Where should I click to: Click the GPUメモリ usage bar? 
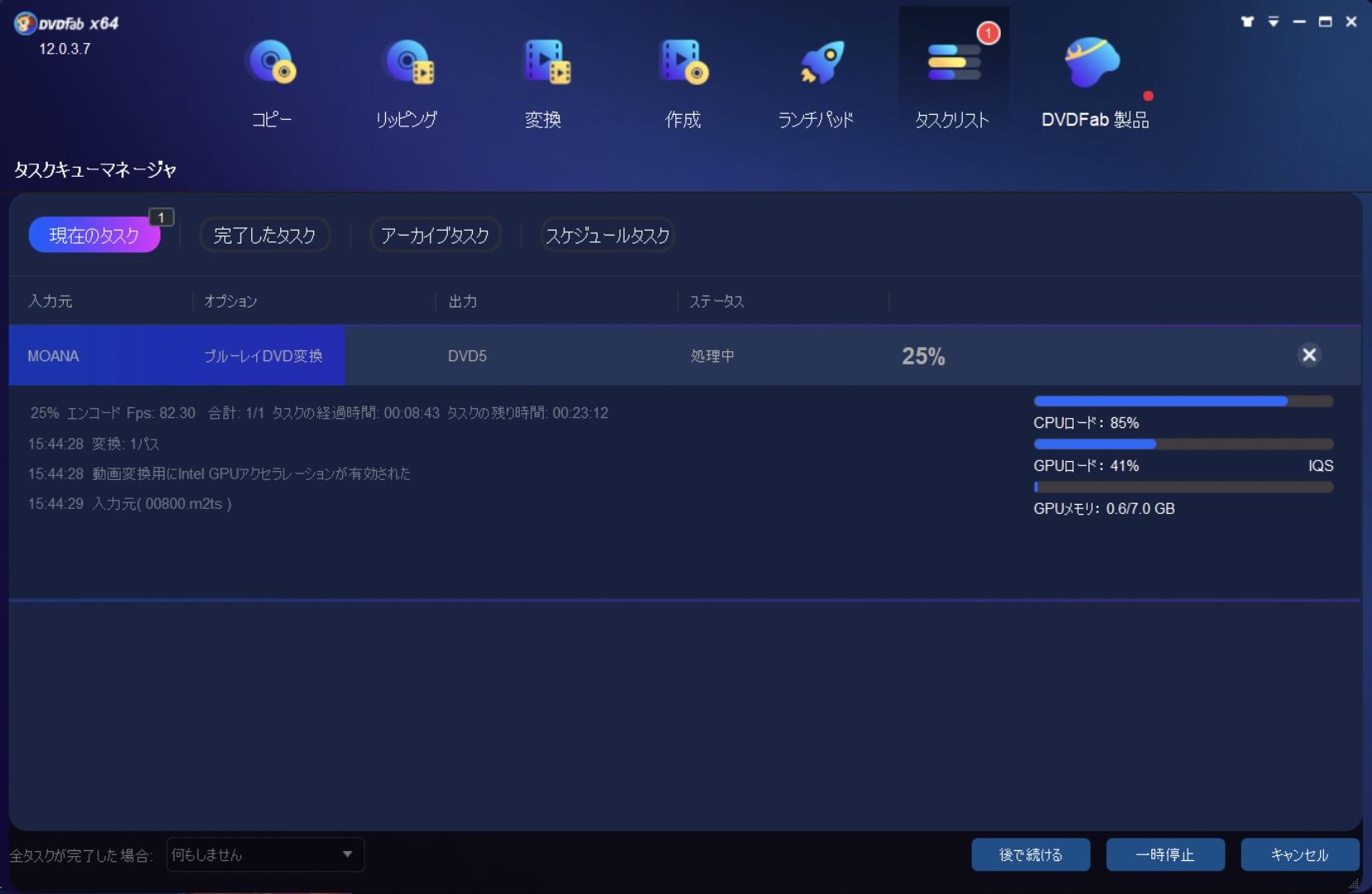tap(1184, 487)
